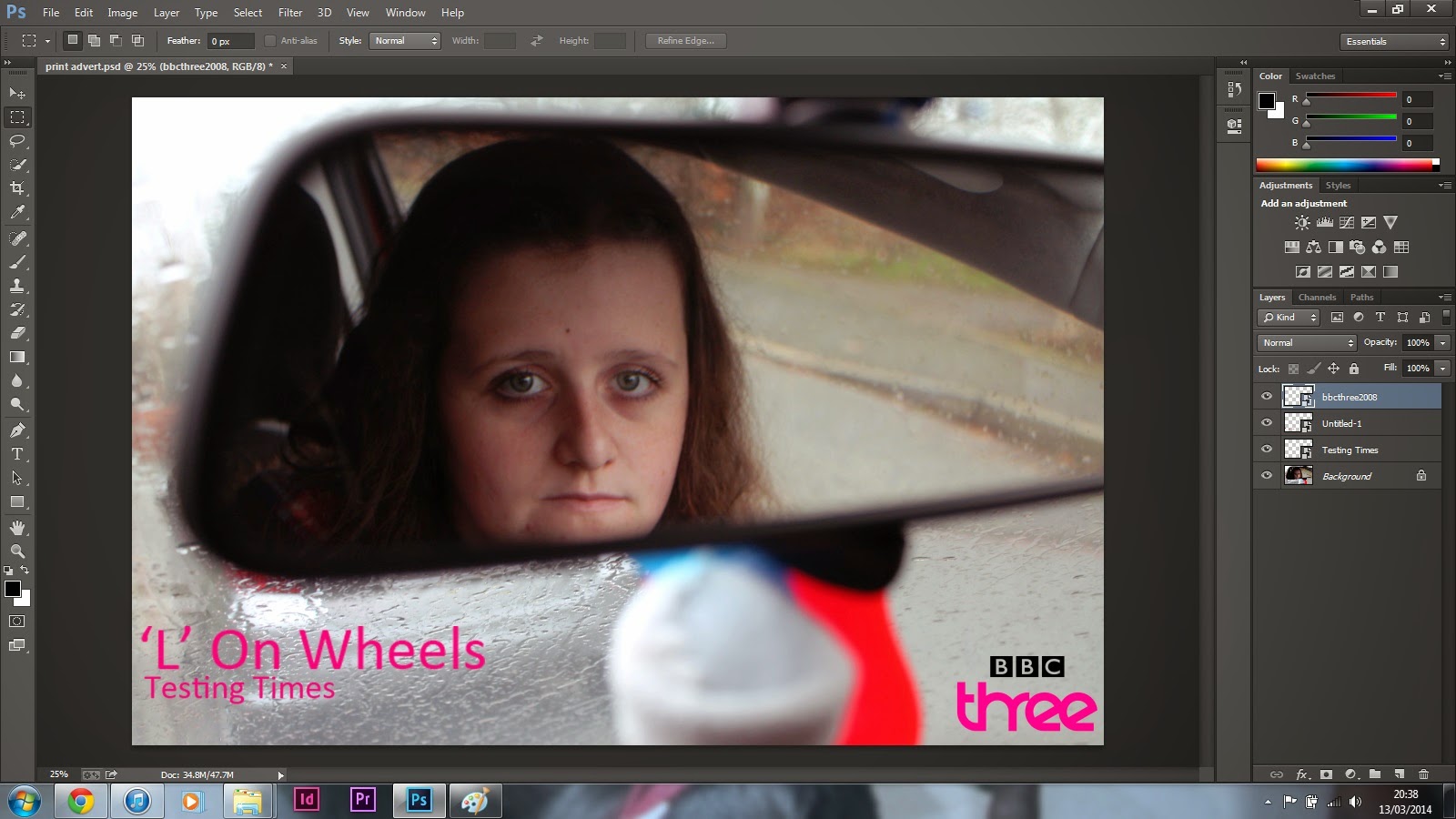Viewport: 1456px width, 819px height.
Task: Select the Zoom tool
Action: pos(17,551)
